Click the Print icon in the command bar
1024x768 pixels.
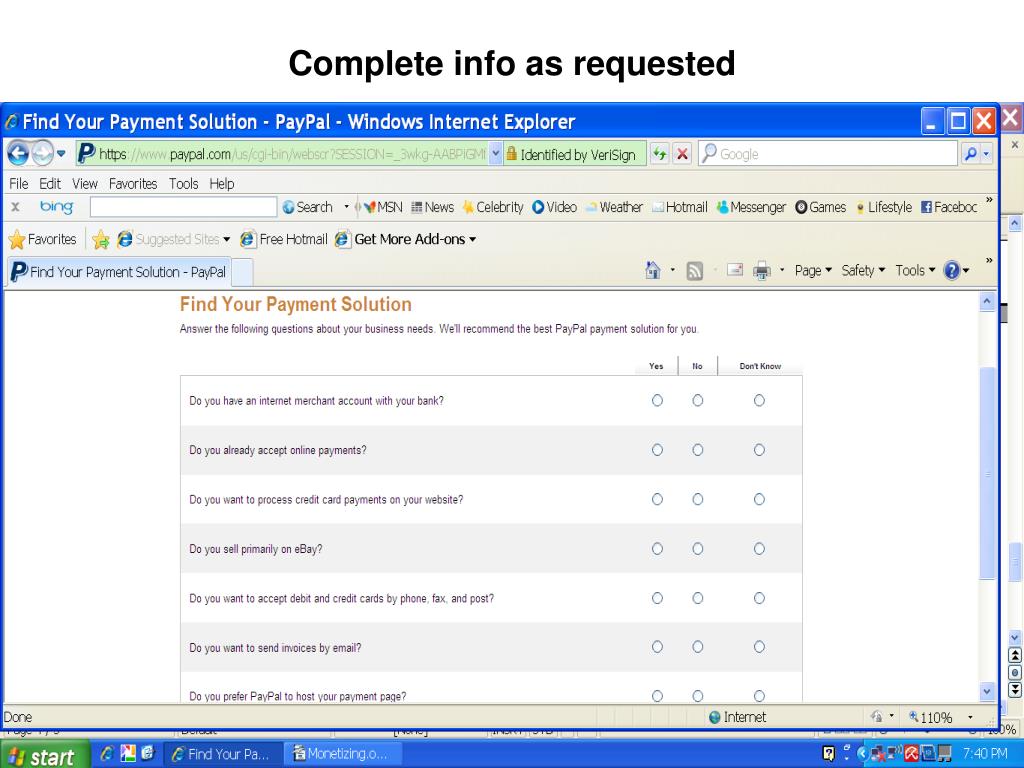(761, 270)
